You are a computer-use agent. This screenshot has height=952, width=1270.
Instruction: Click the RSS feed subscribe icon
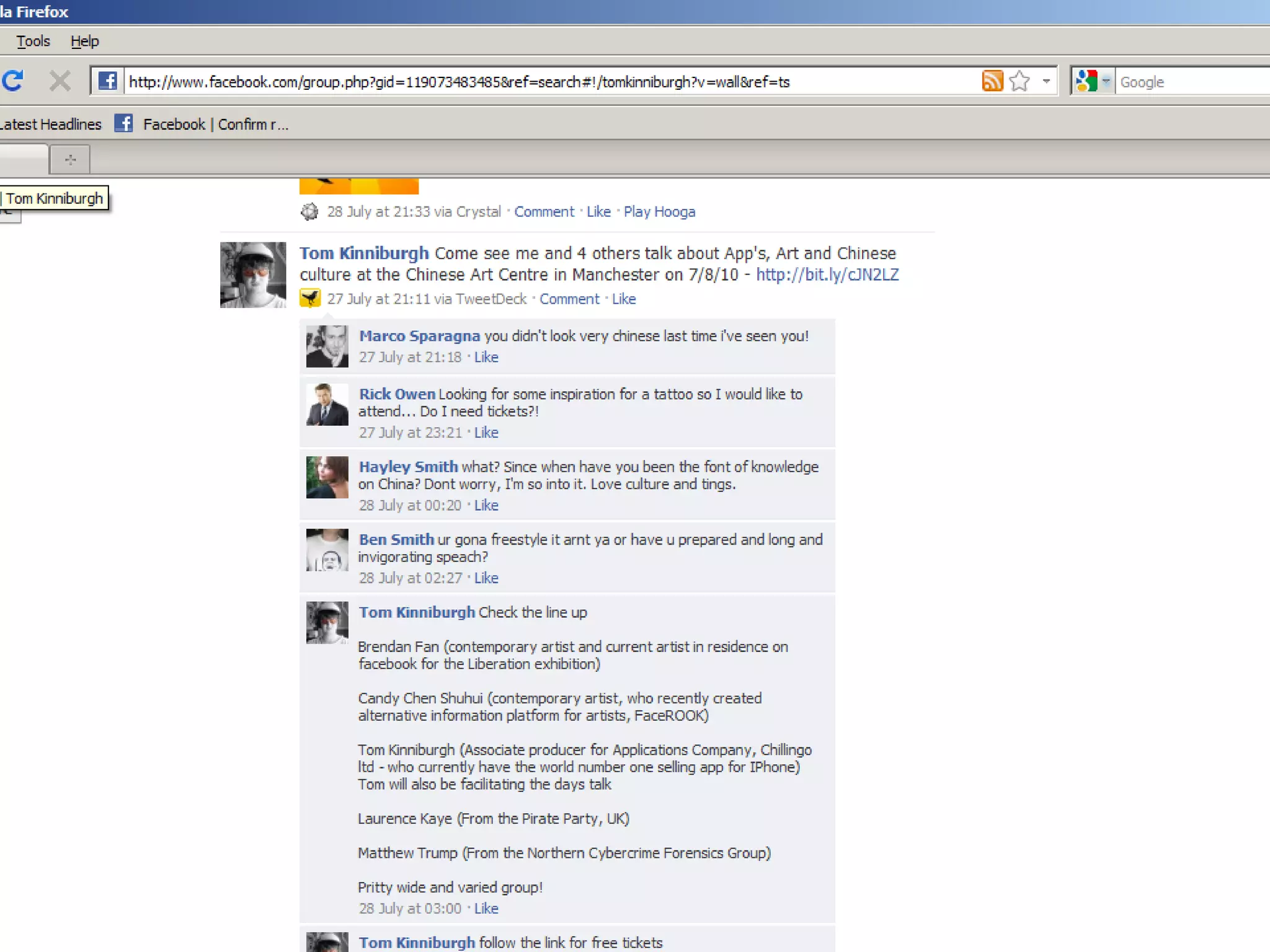[992, 81]
